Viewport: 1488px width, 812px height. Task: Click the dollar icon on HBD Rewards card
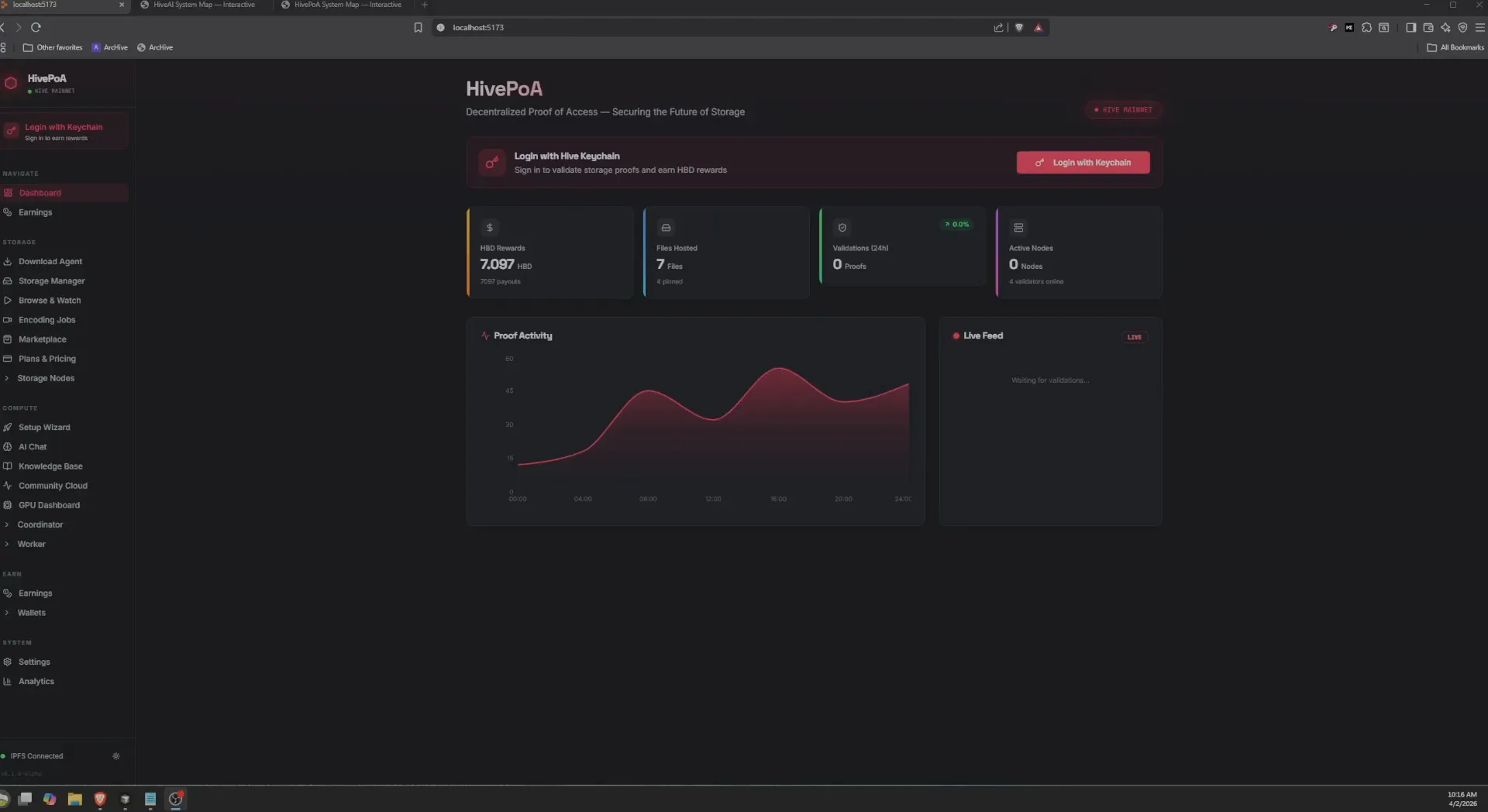click(489, 228)
